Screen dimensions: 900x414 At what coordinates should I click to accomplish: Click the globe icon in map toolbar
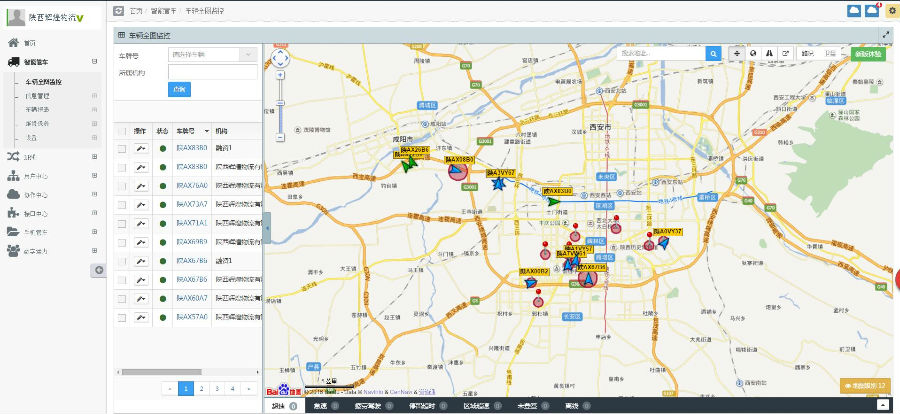[x=752, y=53]
